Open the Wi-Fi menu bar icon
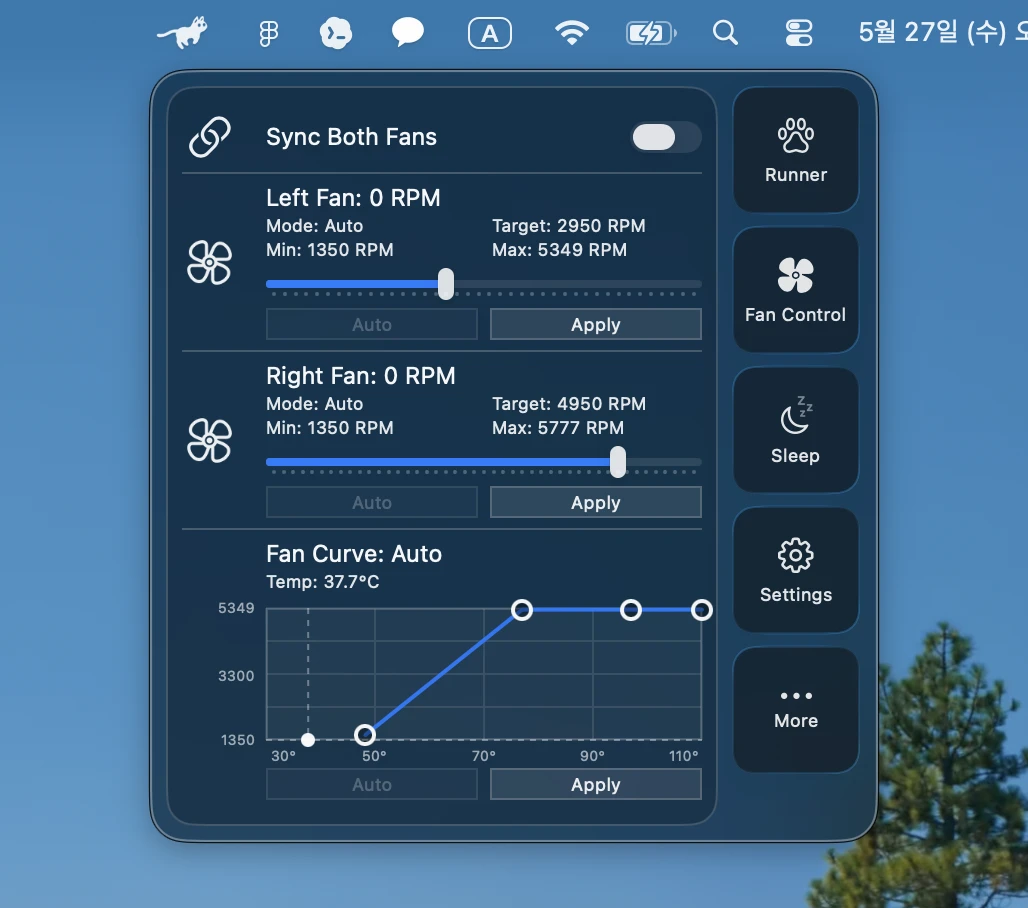Screen dimensions: 1028x908 click(572, 32)
